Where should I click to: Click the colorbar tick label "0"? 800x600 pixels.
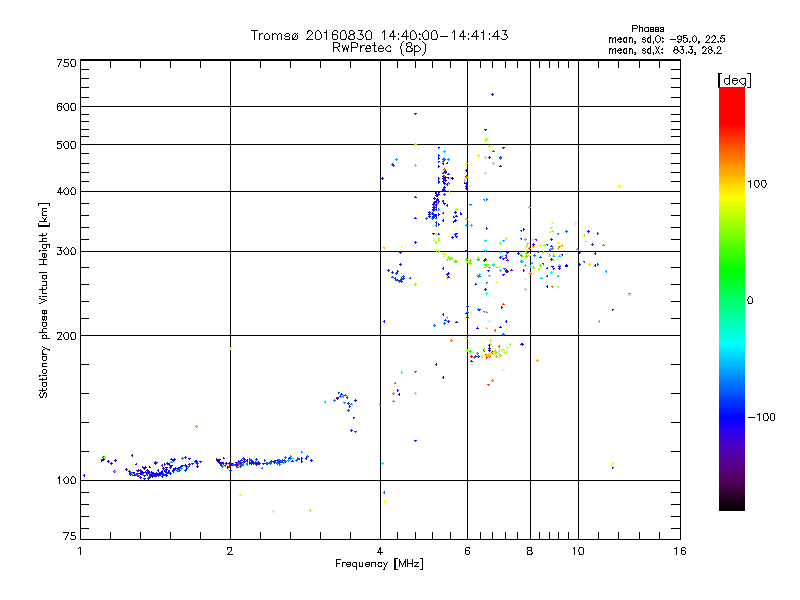pyautogui.click(x=750, y=301)
